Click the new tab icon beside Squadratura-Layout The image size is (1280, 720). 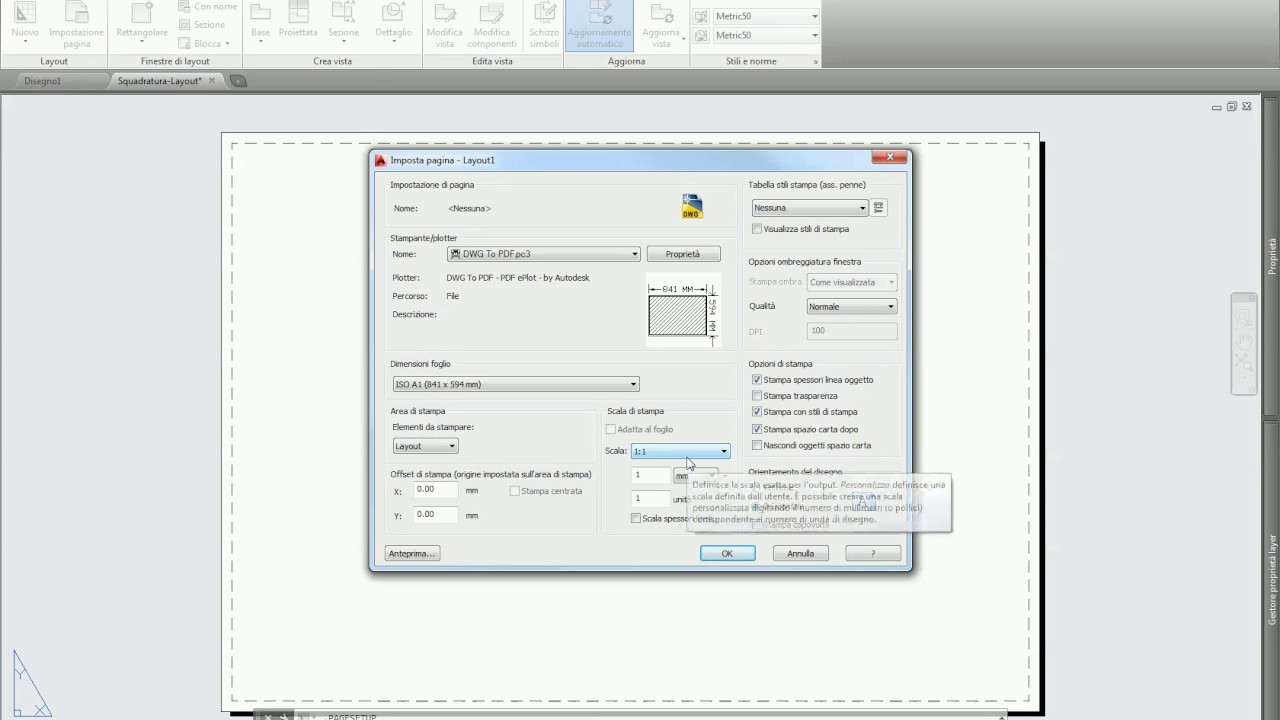pyautogui.click(x=237, y=81)
